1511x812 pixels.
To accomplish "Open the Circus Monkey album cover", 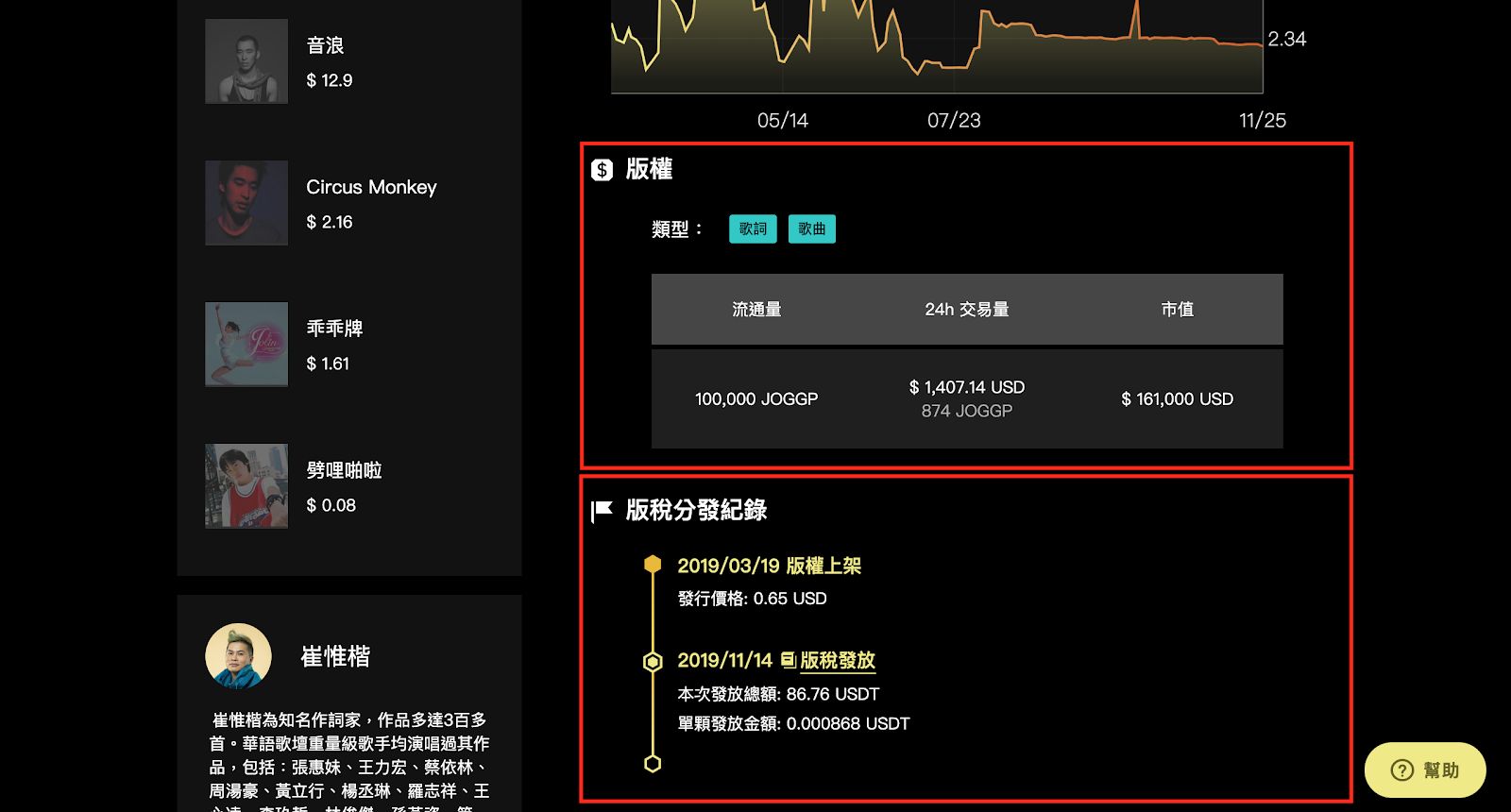I will tap(246, 203).
